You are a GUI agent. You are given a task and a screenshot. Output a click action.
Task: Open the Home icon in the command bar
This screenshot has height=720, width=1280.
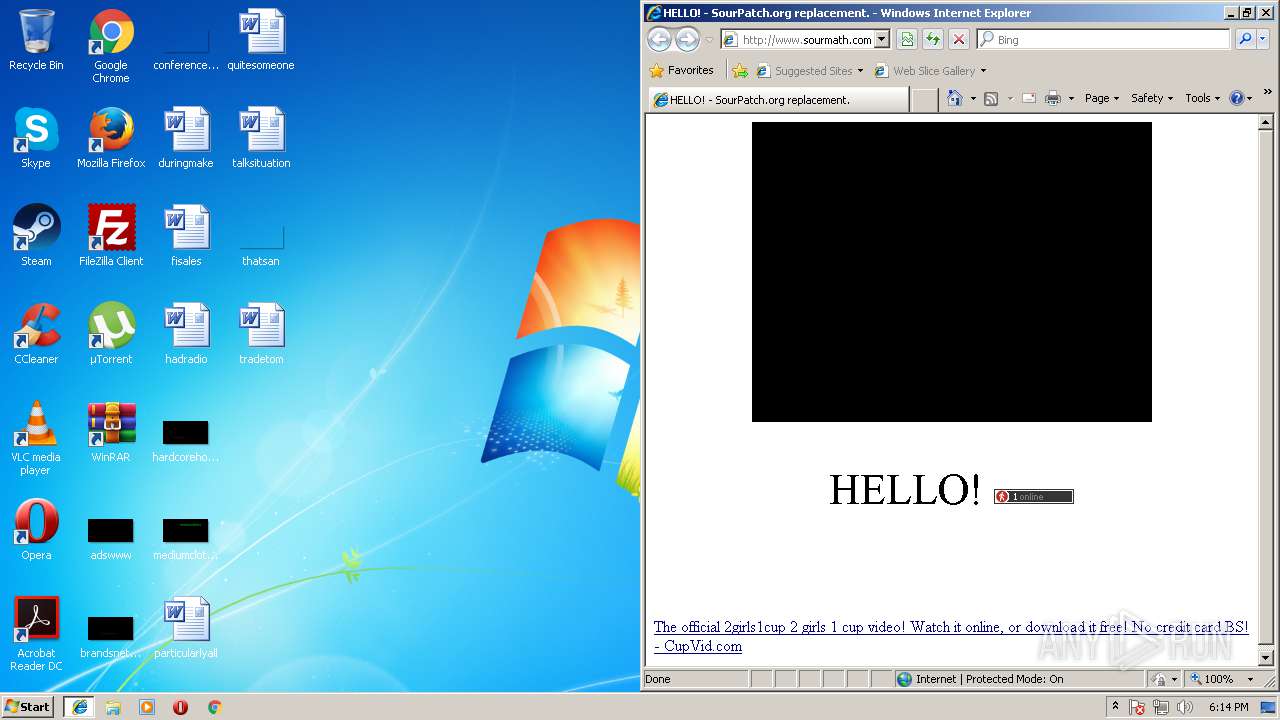tap(955, 98)
